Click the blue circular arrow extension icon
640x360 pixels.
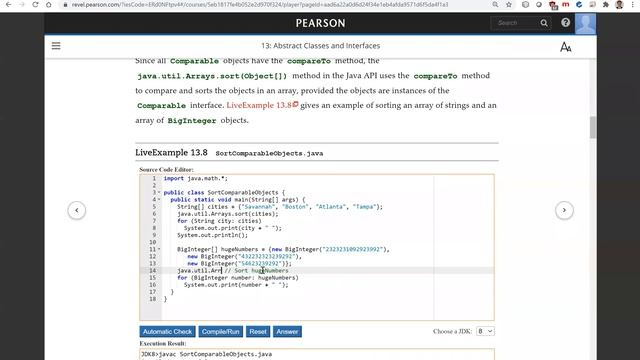click(579, 4)
